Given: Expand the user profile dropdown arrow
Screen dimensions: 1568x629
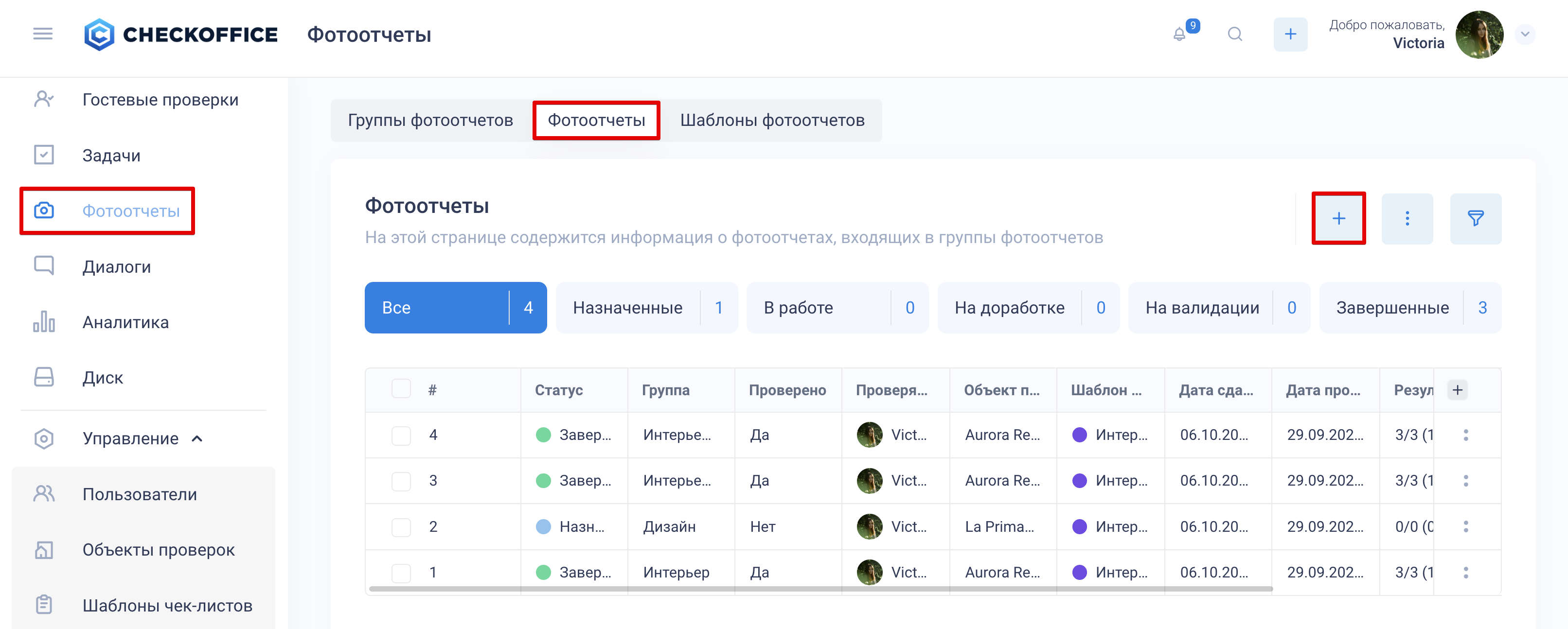Looking at the screenshot, I should (1525, 35).
